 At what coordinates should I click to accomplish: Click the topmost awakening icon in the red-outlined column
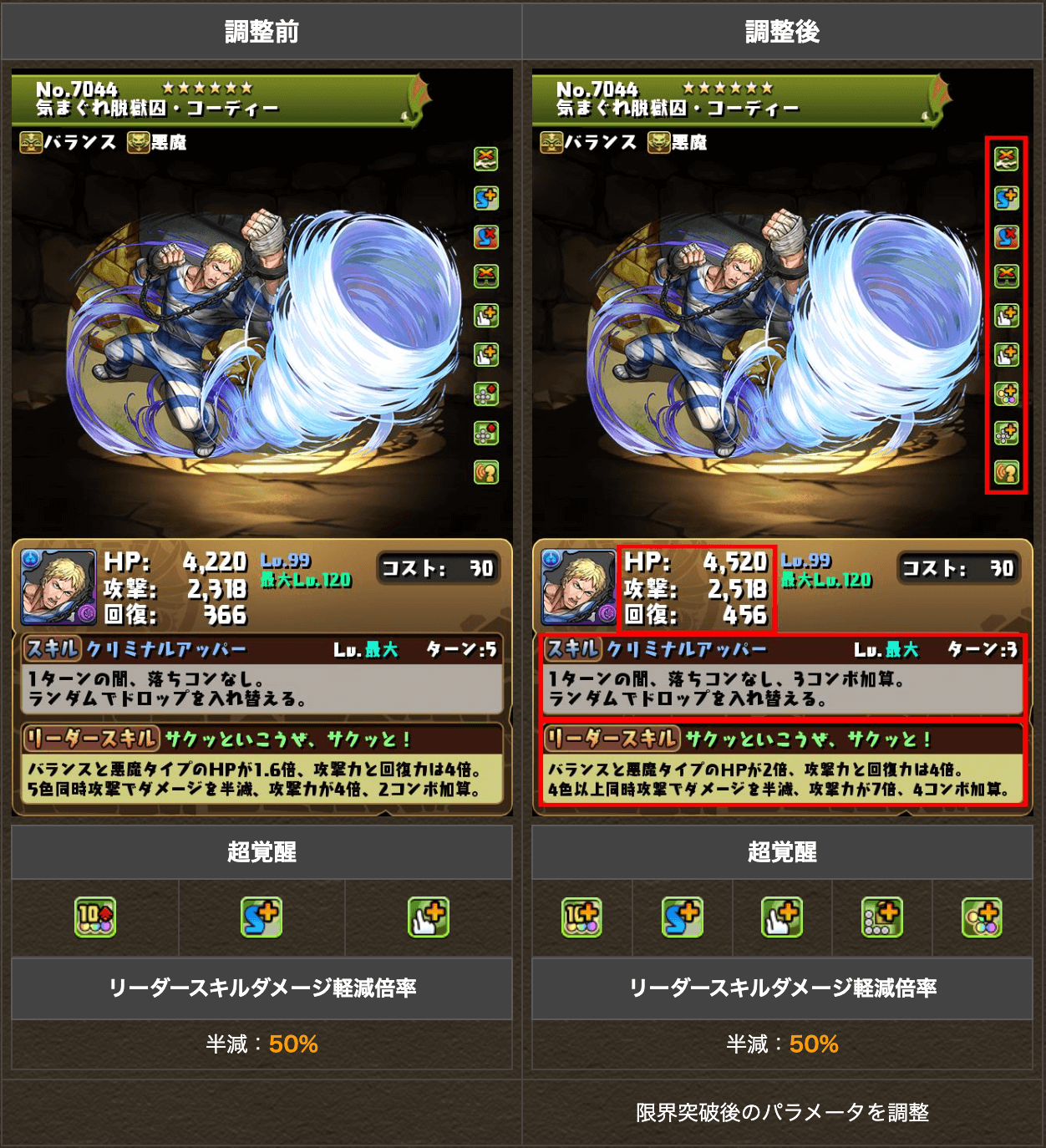(1006, 159)
